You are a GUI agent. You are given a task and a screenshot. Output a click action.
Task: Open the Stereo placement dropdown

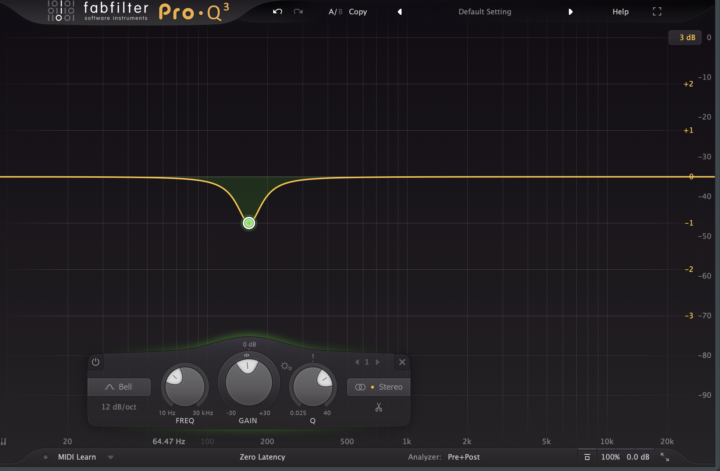coord(378,387)
